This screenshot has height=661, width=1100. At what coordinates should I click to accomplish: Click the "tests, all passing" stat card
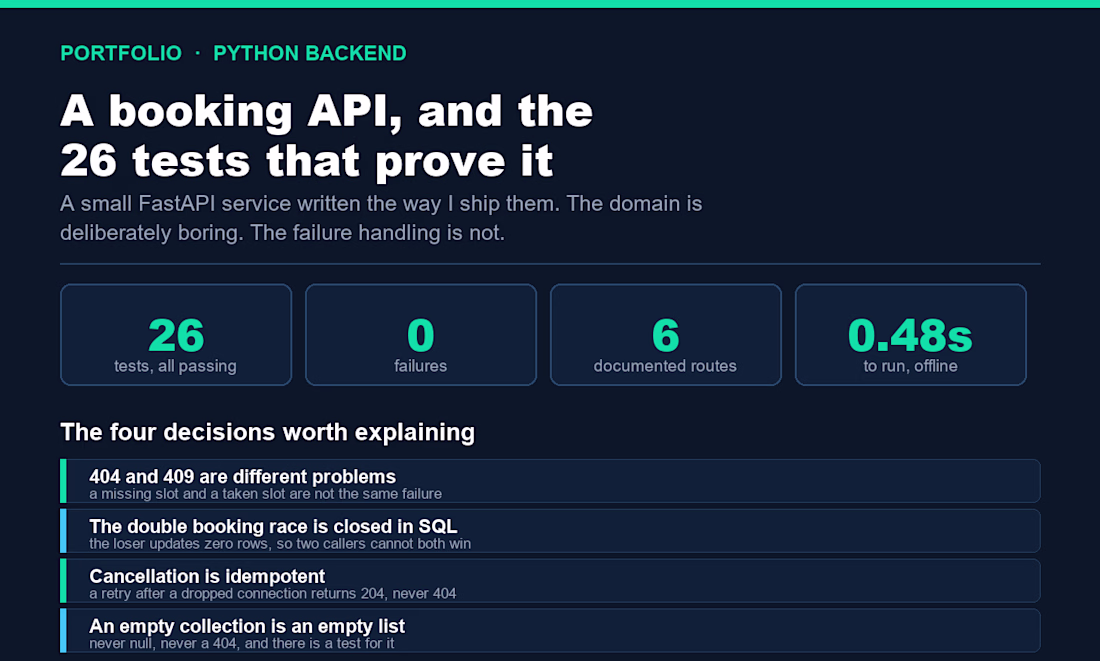(176, 335)
